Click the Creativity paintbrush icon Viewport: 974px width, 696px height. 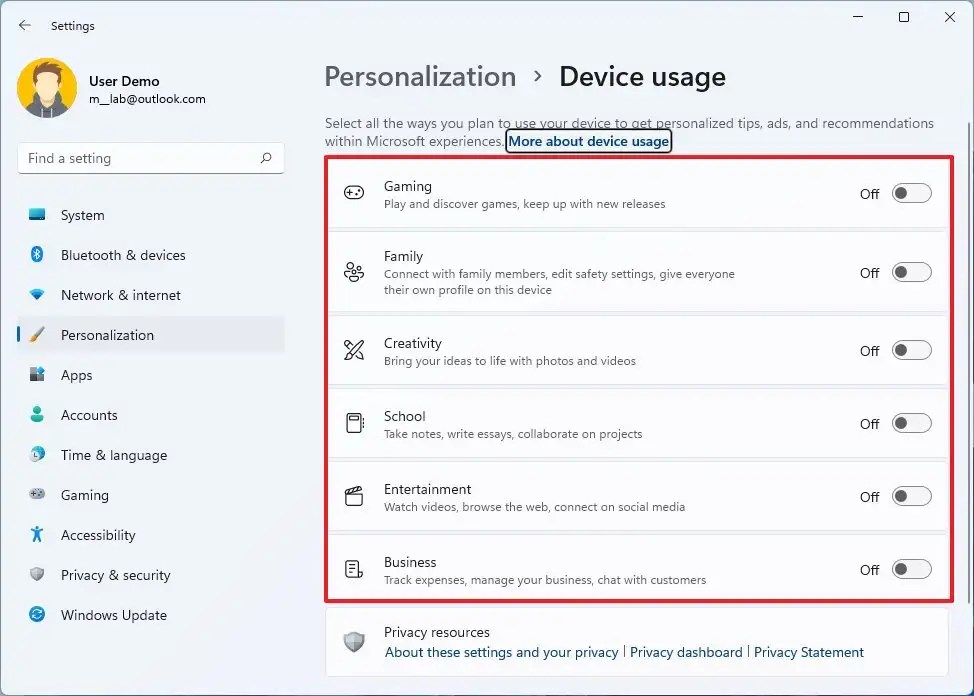[x=353, y=350]
